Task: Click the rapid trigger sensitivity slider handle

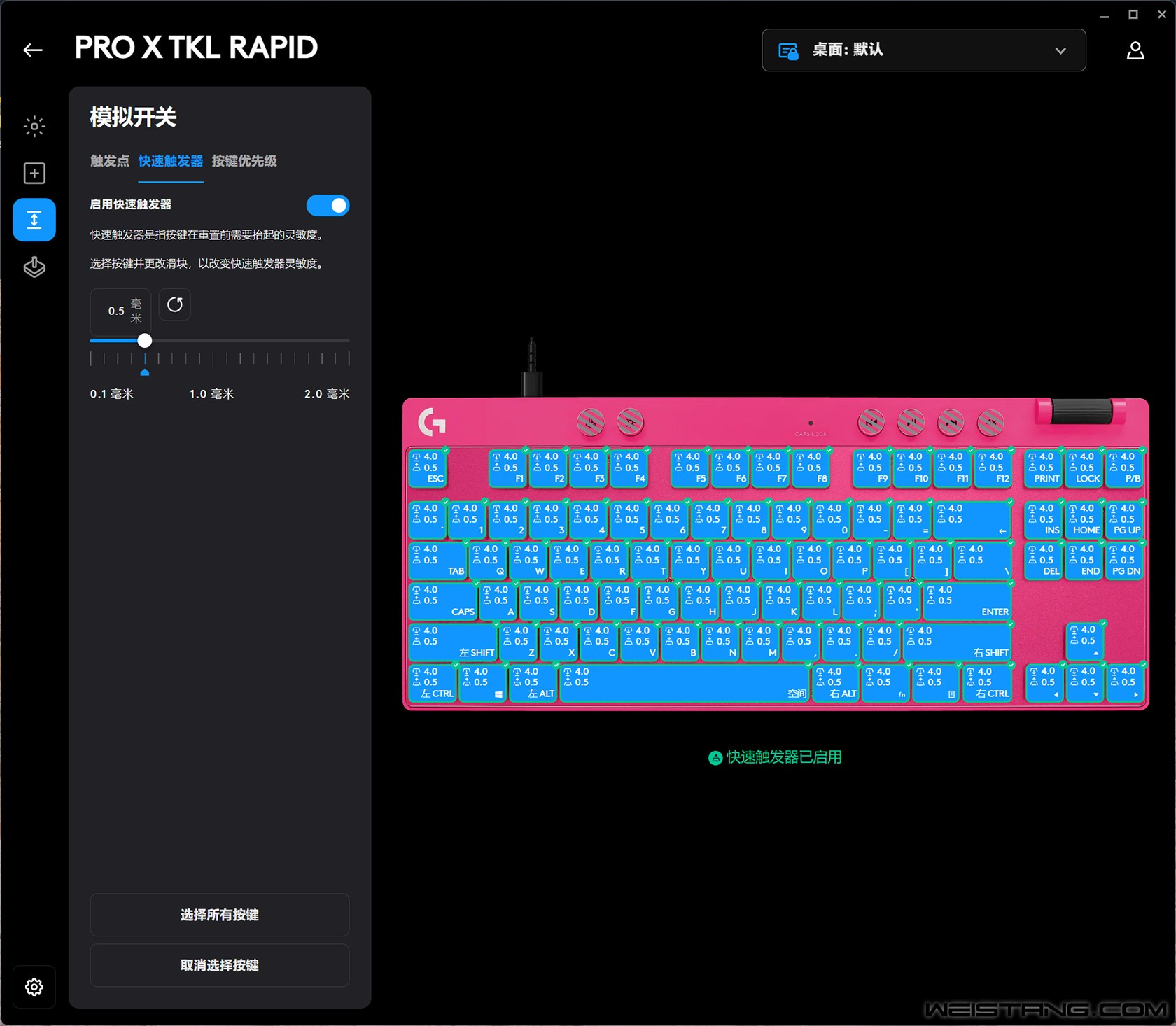Action: tap(145, 341)
